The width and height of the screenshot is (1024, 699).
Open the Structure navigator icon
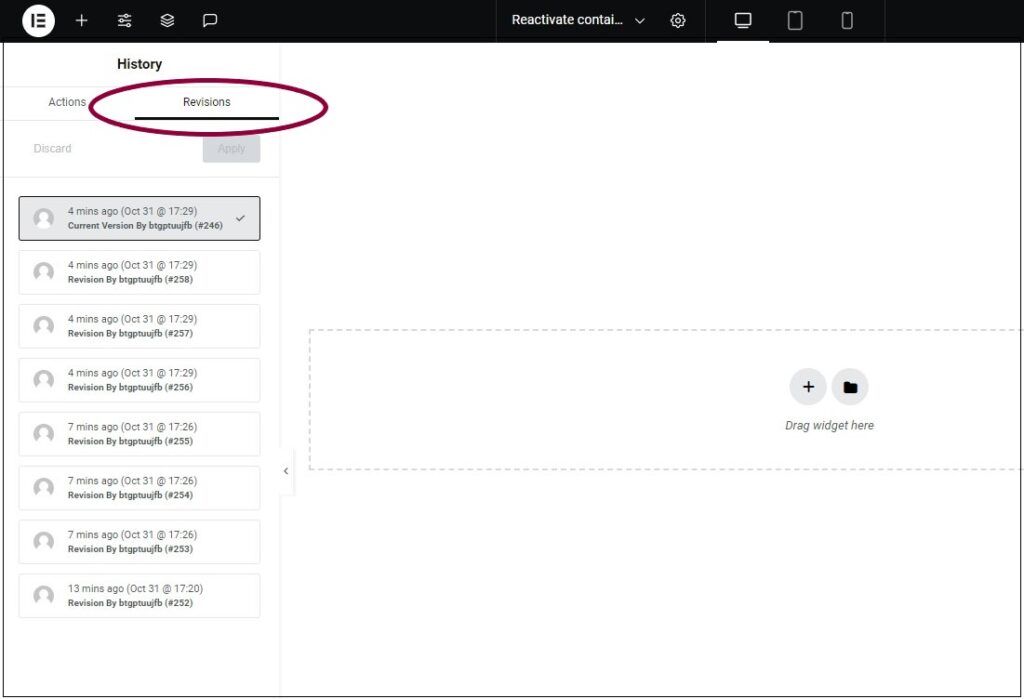tap(167, 20)
